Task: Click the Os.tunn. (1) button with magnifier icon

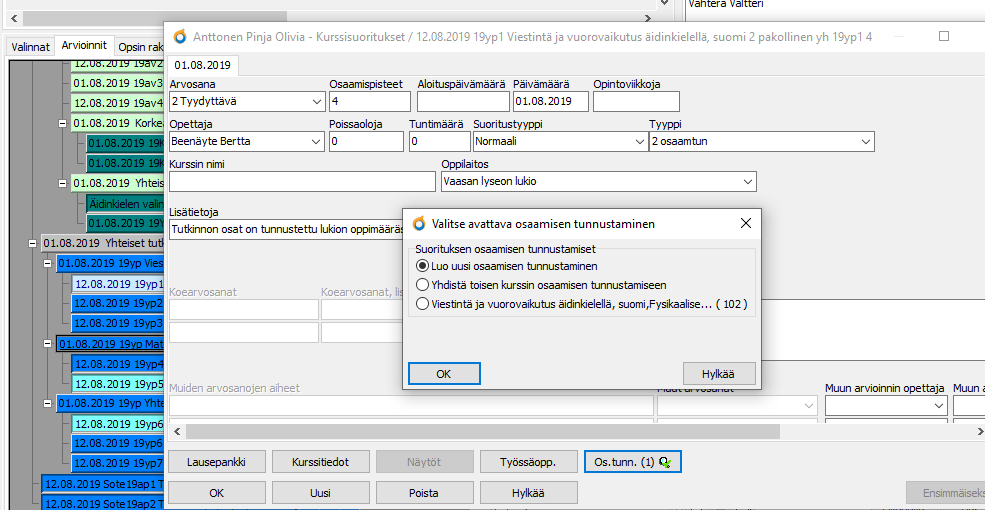Action: [x=630, y=462]
